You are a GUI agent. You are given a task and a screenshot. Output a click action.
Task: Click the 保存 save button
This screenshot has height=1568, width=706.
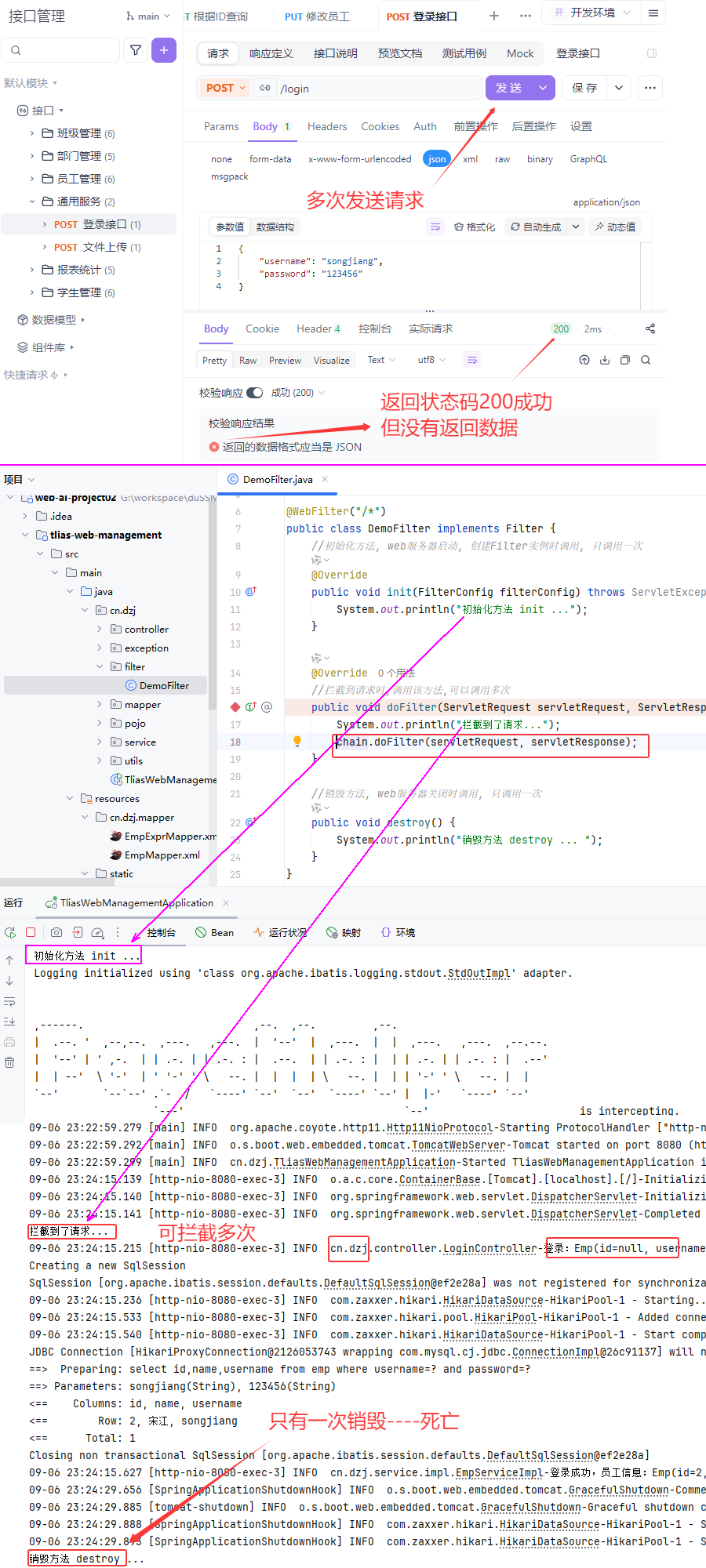584,88
